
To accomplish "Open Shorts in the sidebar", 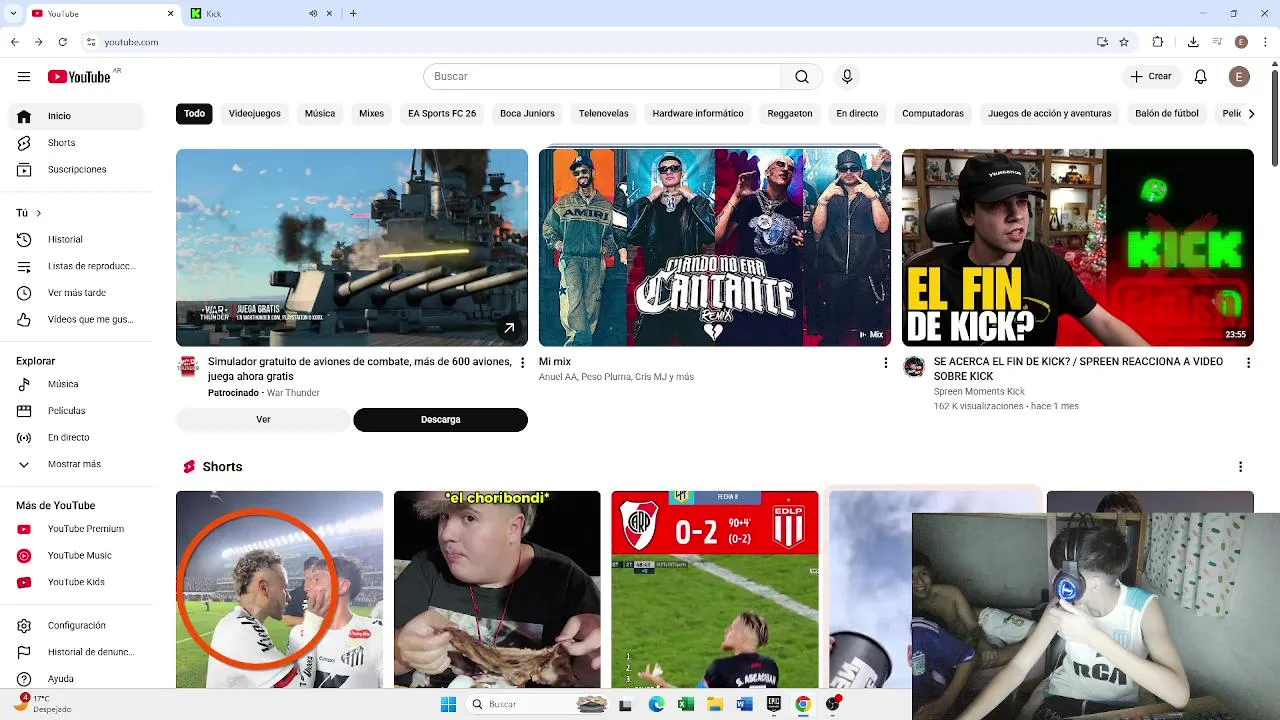I will 76,143.
